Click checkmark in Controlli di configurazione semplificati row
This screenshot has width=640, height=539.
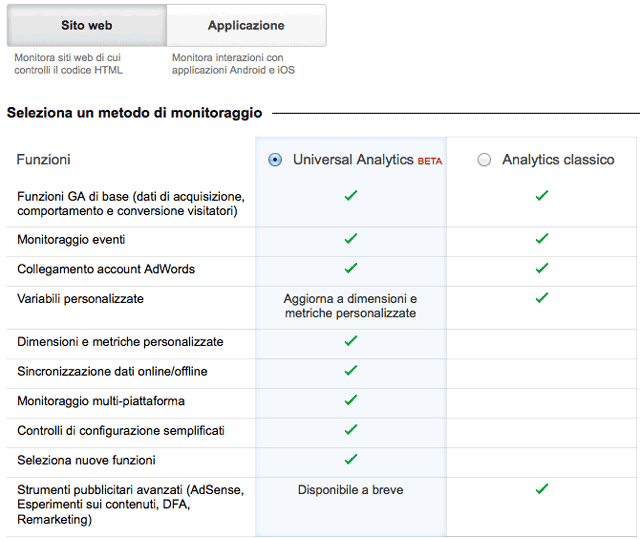(351, 429)
